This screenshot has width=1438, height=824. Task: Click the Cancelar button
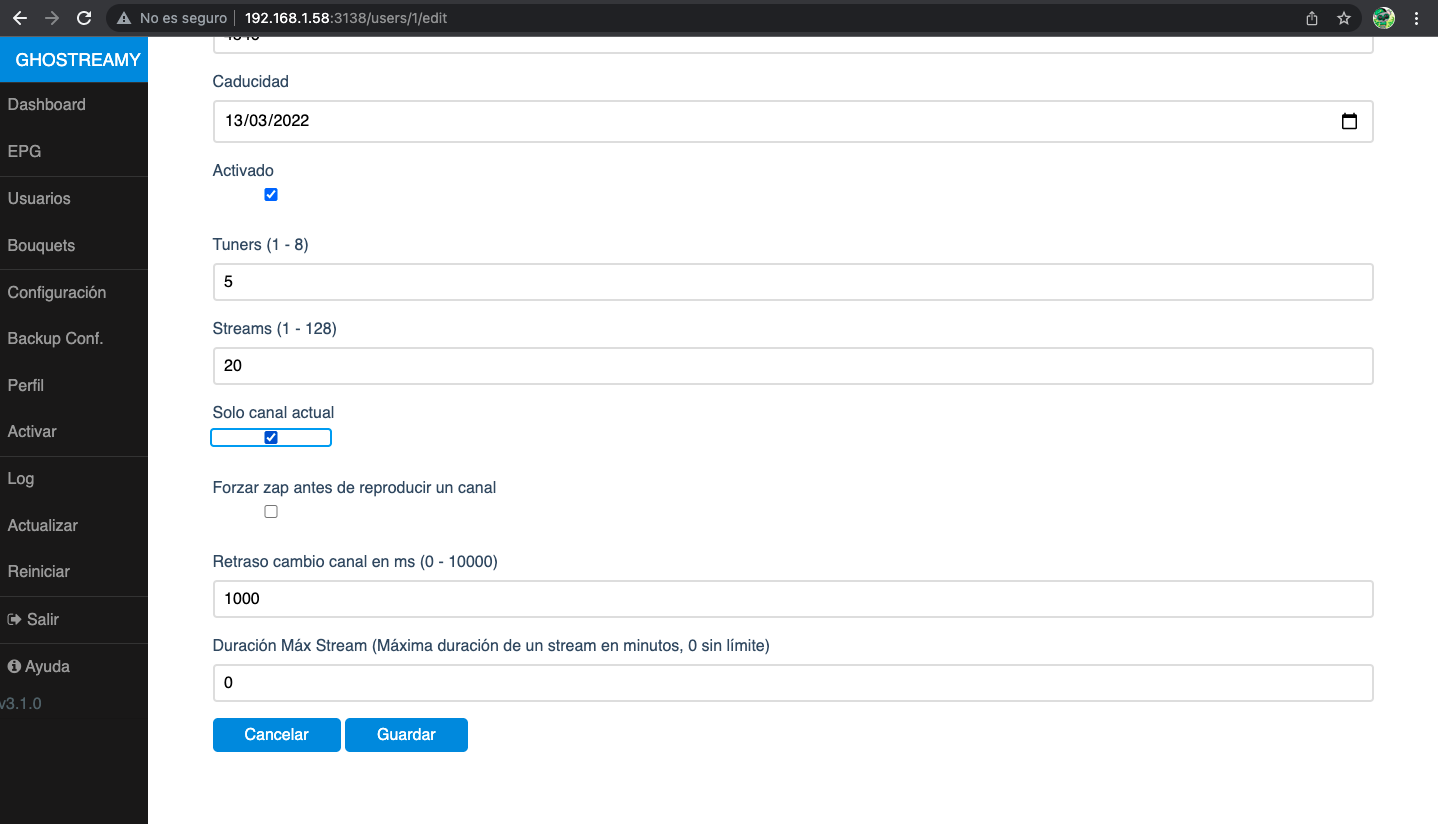[x=276, y=735]
